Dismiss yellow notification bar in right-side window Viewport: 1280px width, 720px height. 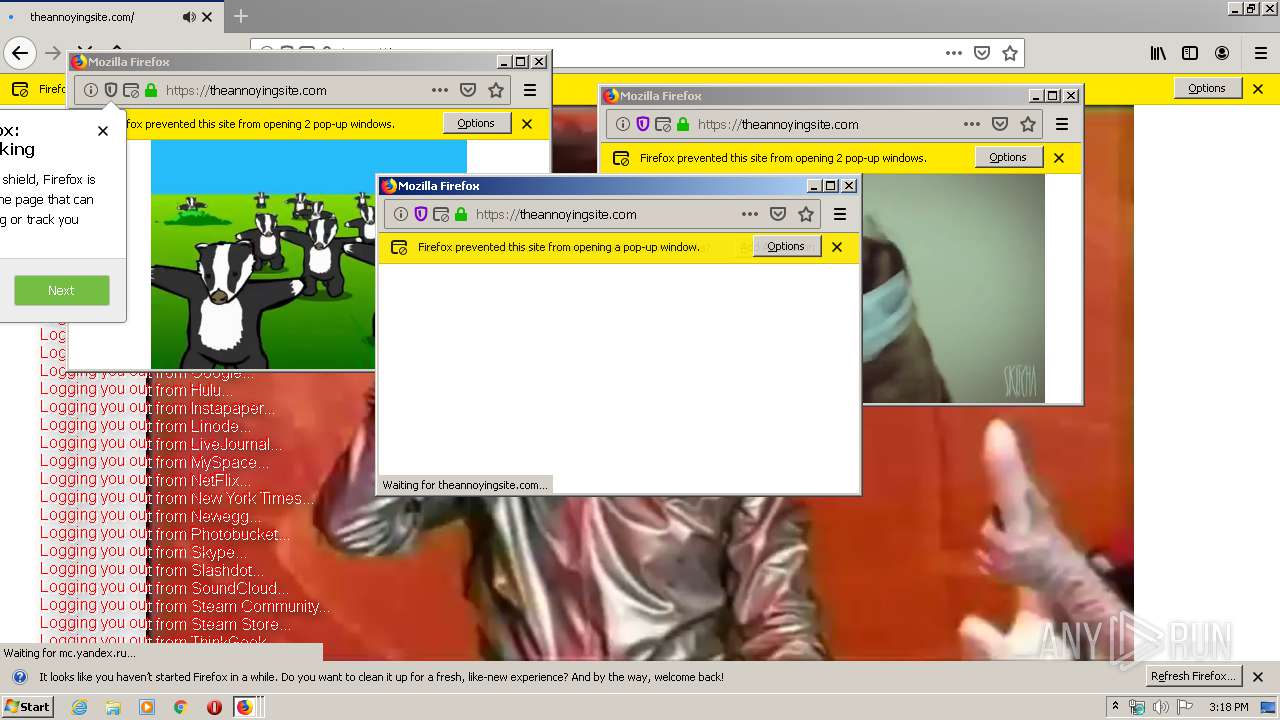coord(1059,158)
